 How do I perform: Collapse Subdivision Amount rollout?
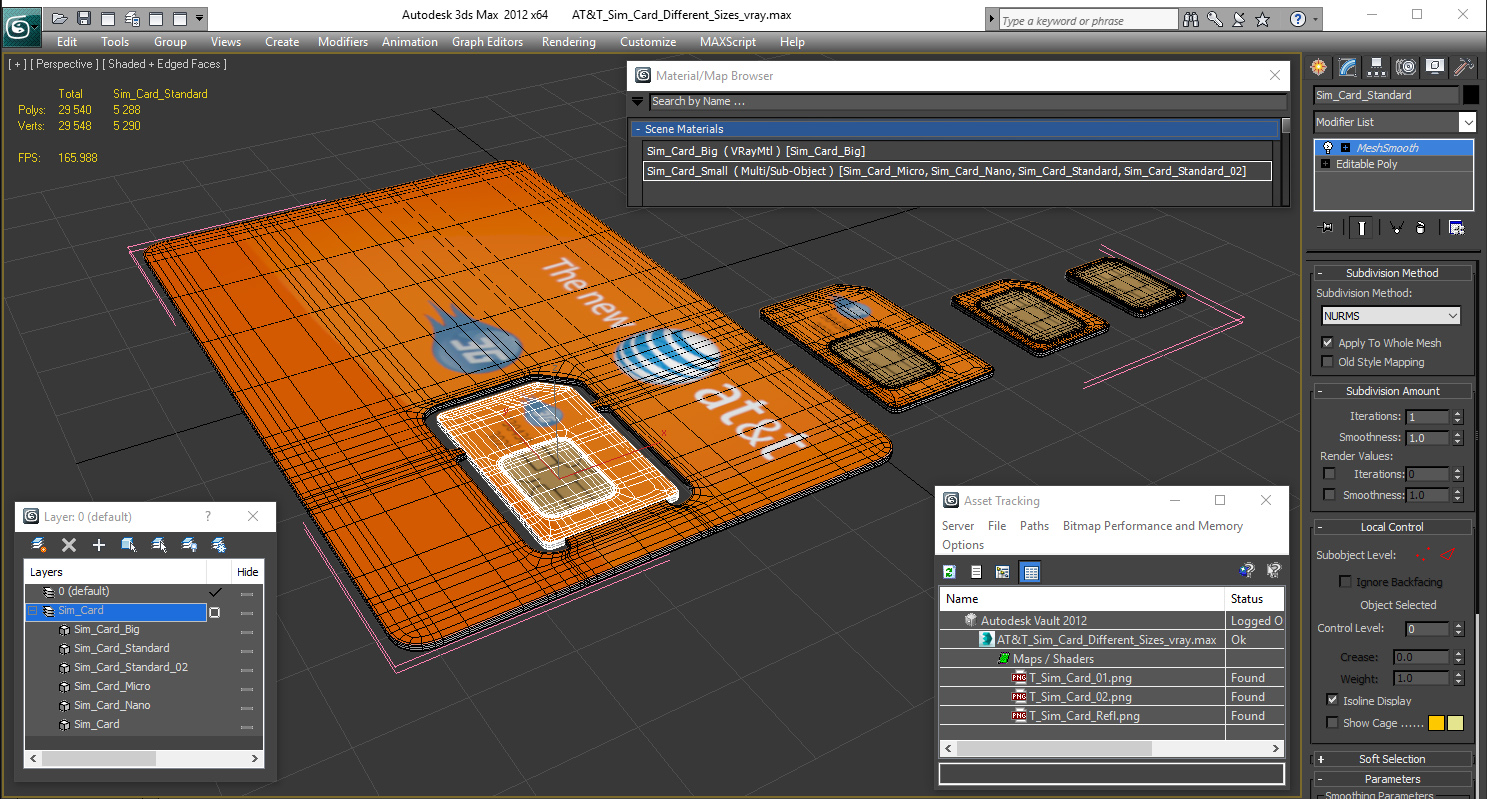coord(1391,391)
